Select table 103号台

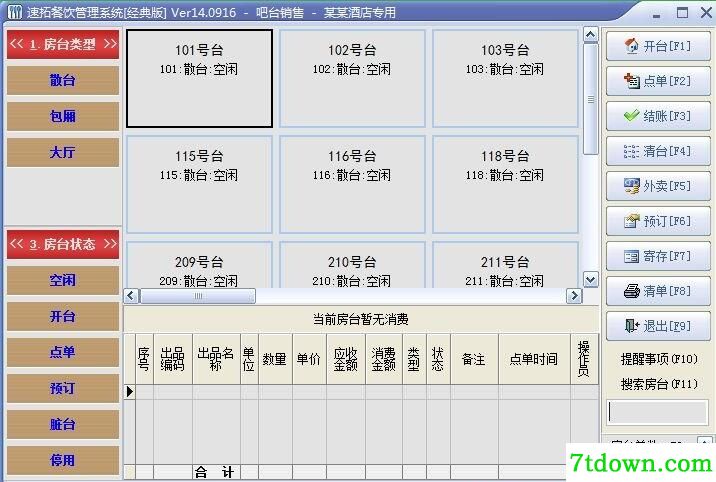(505, 79)
